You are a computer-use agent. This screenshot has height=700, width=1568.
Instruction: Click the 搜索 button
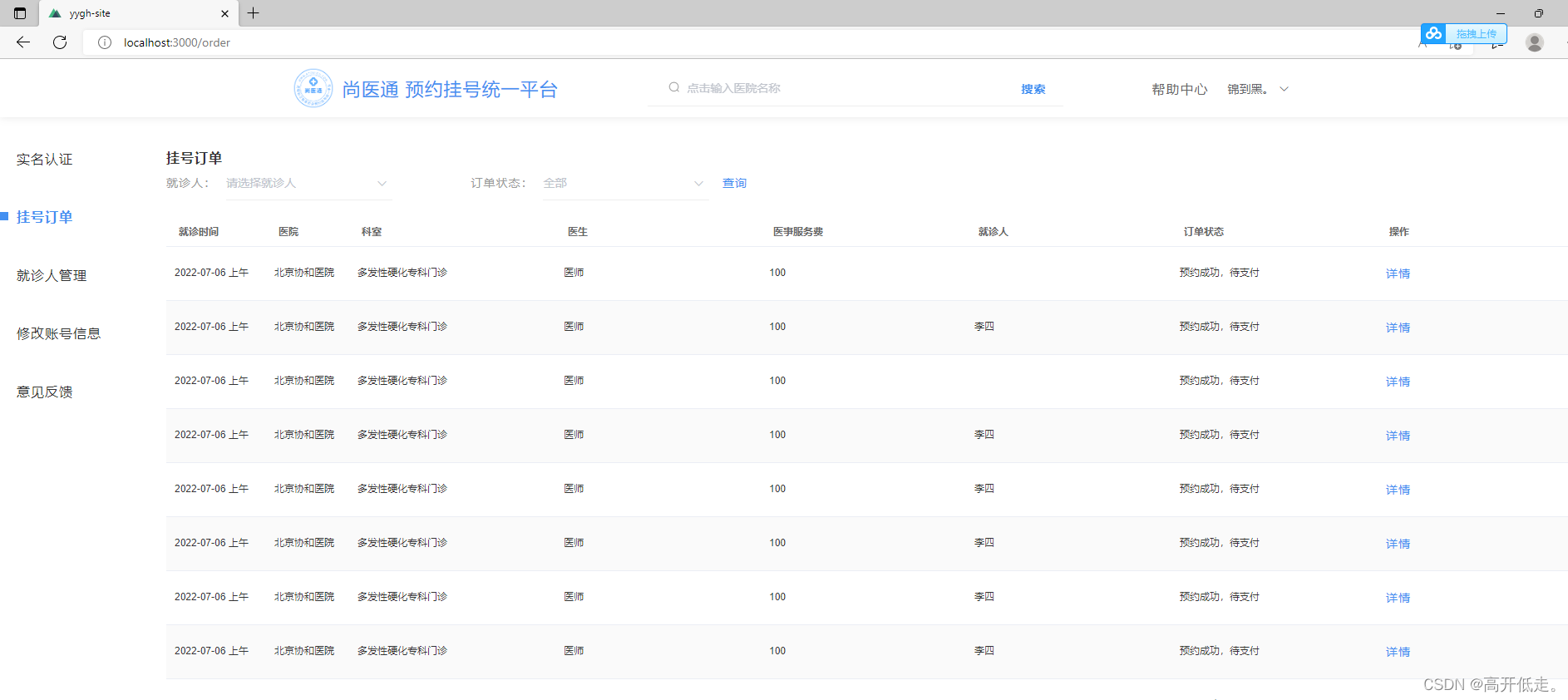(x=1033, y=89)
